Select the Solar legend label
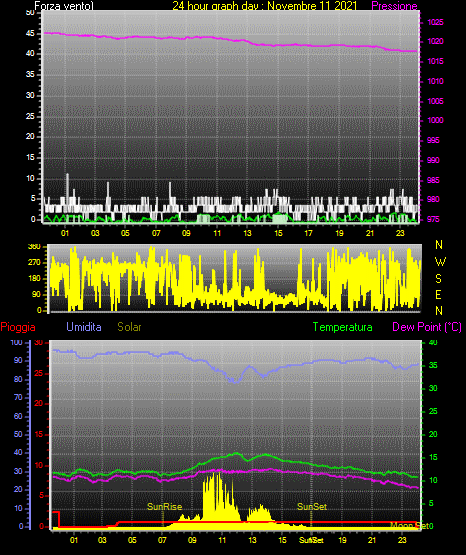The width and height of the screenshot is (466, 555). point(129,327)
